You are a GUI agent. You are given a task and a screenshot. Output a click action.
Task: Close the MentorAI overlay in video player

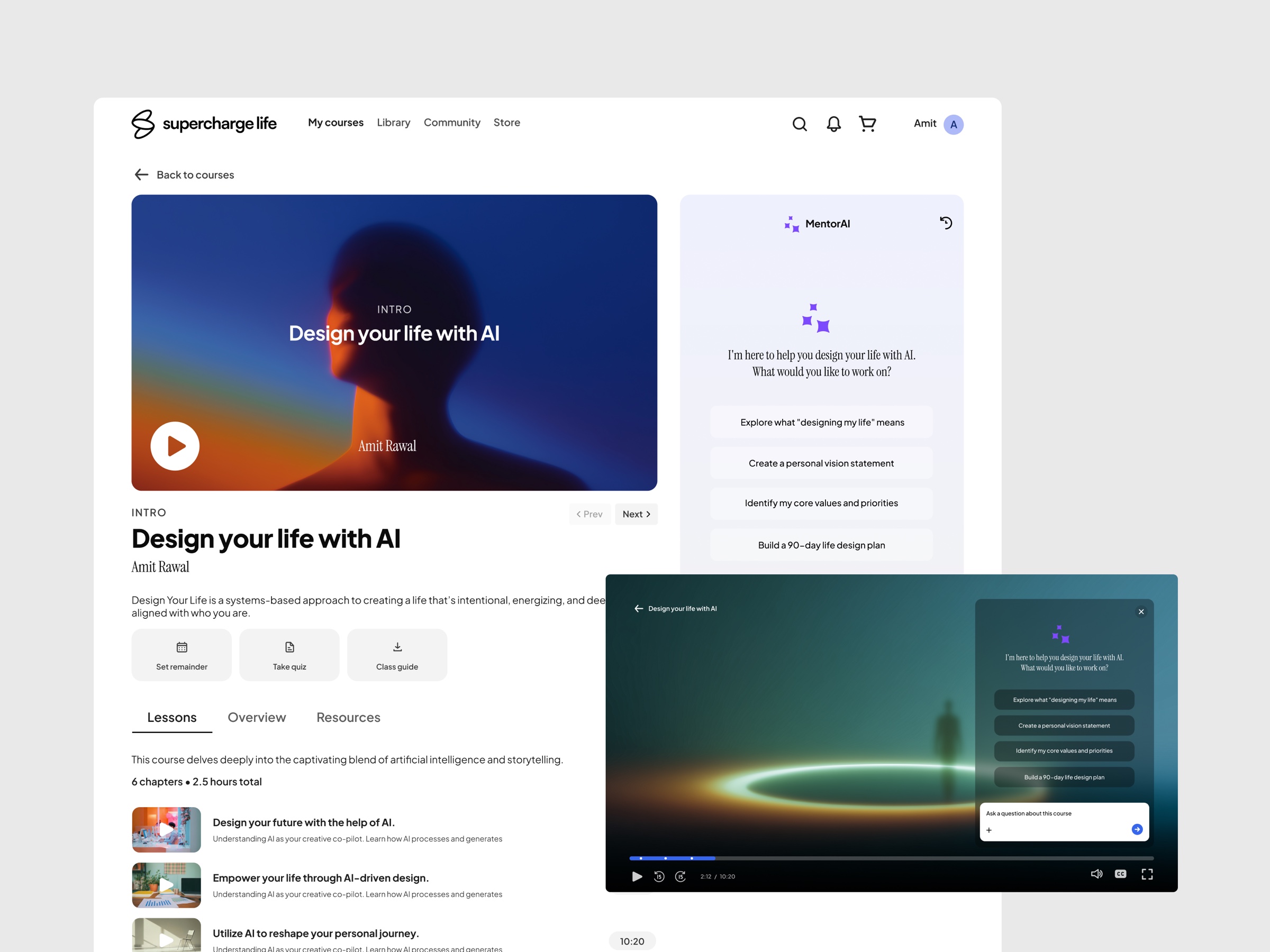(x=1141, y=612)
